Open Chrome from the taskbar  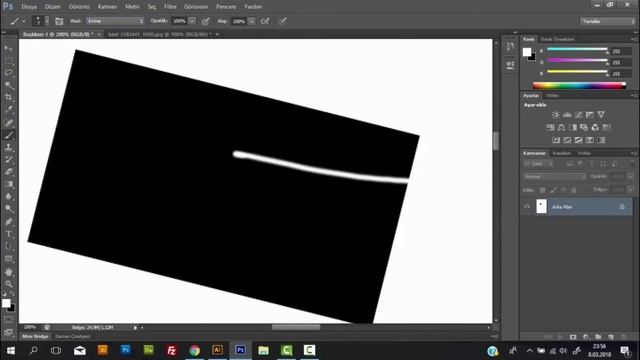195,350
